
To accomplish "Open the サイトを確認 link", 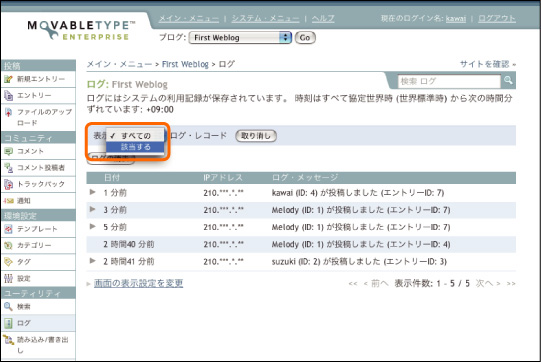I will pyautogui.click(x=488, y=64).
